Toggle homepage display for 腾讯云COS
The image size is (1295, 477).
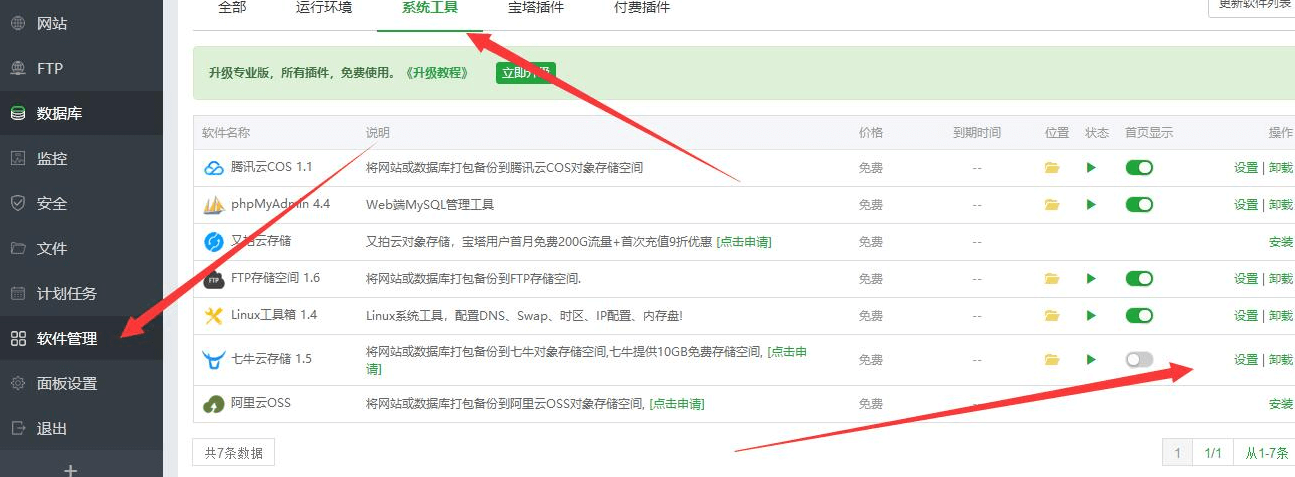(x=1139, y=168)
